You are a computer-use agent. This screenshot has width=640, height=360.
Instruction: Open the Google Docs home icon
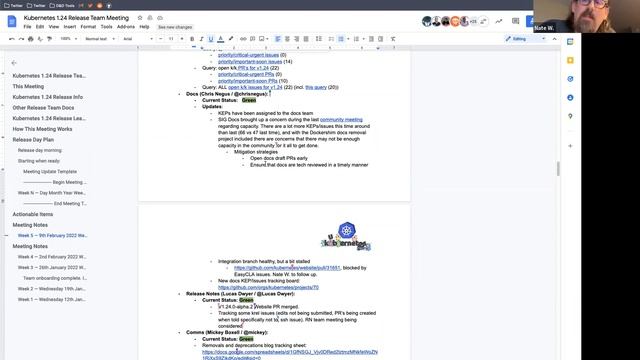pyautogui.click(x=12, y=21)
